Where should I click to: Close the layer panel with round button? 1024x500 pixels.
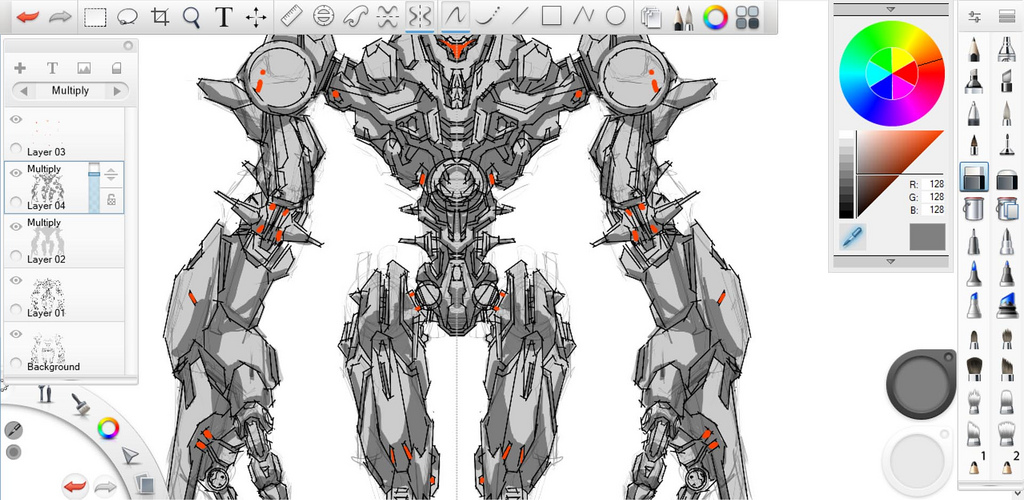(128, 45)
